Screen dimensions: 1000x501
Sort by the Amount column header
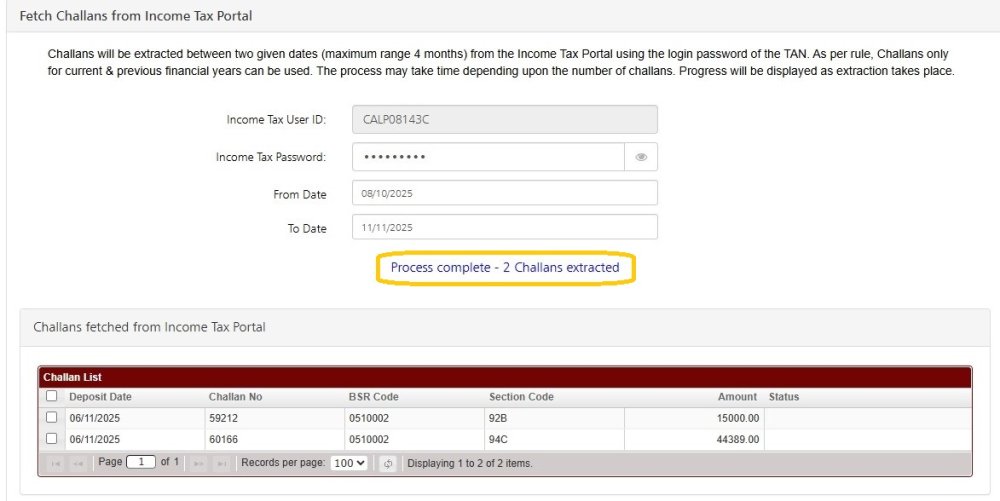pyautogui.click(x=737, y=396)
